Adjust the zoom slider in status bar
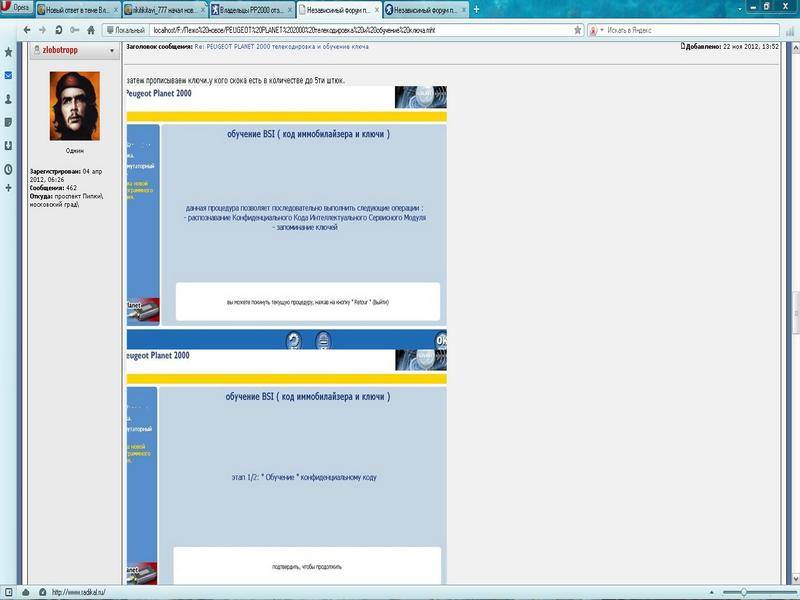The image size is (800, 600). point(743,592)
